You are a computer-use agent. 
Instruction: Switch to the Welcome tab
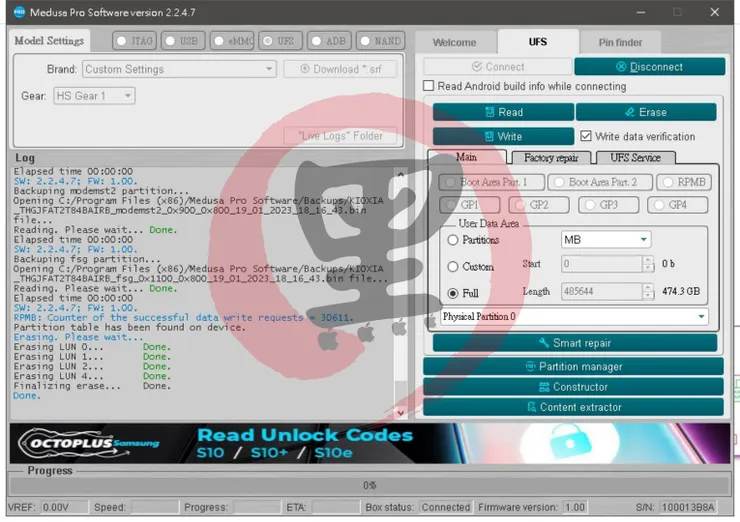tap(455, 42)
